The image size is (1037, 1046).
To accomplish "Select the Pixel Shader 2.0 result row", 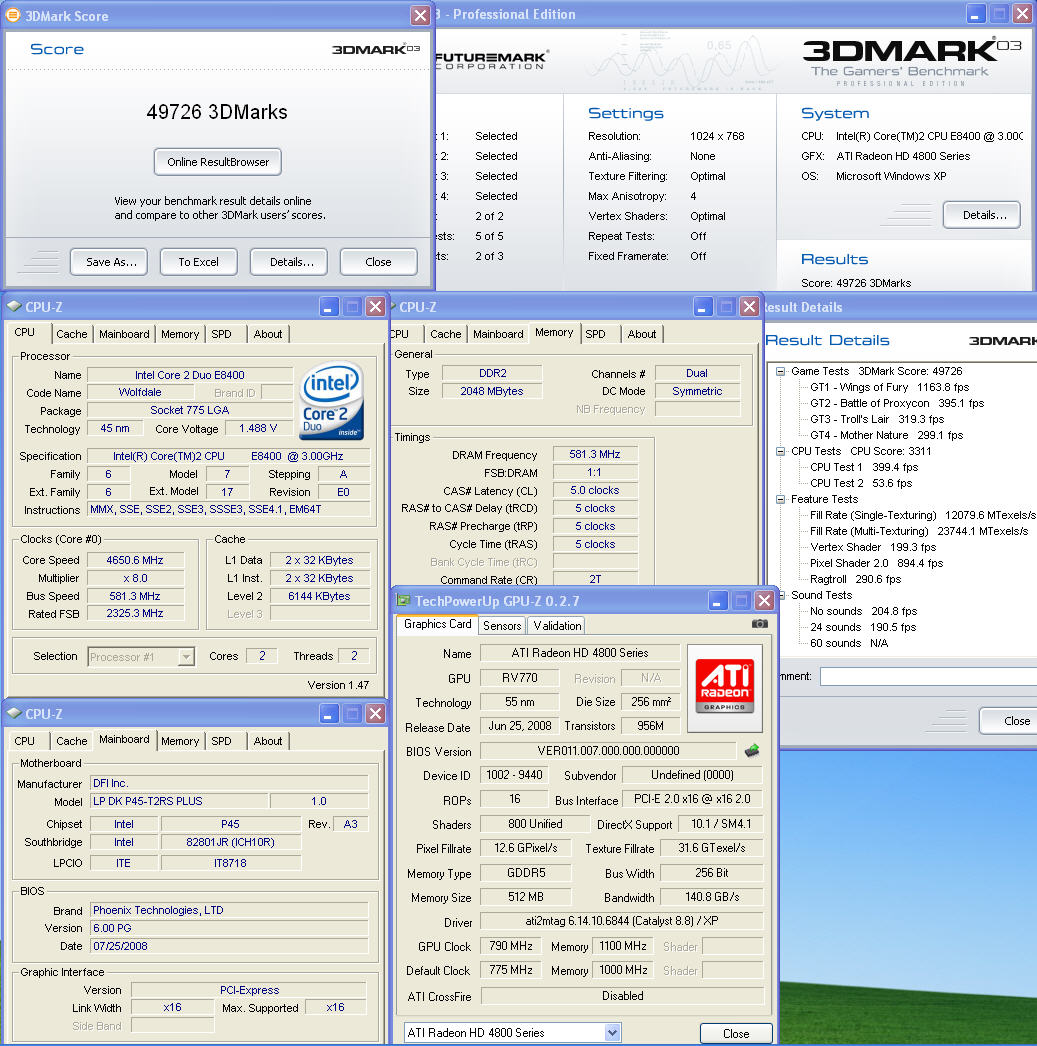I will click(x=876, y=564).
